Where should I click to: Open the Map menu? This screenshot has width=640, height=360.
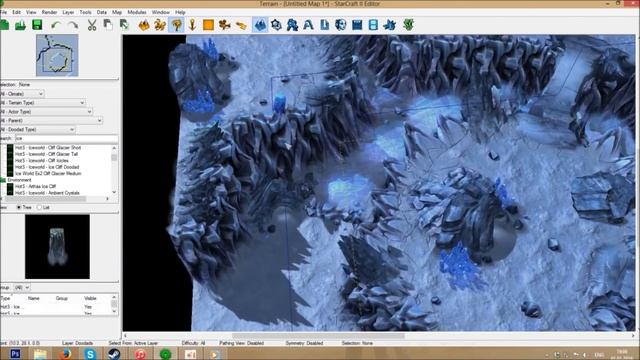coord(117,12)
